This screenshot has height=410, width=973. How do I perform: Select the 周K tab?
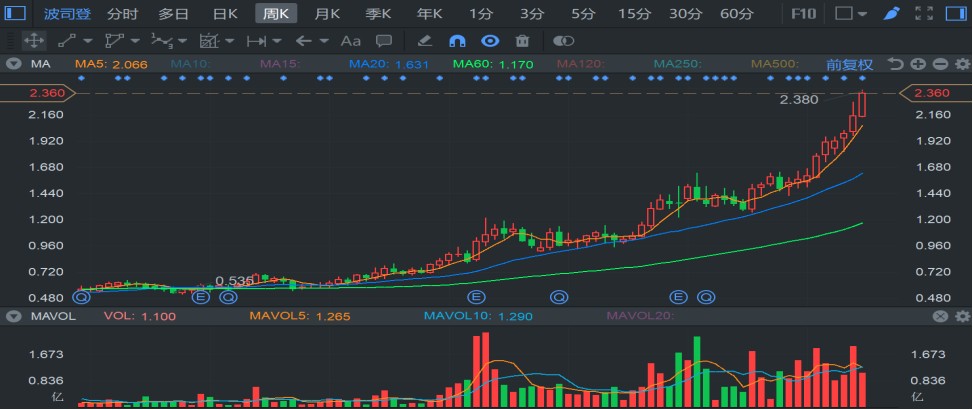click(276, 14)
